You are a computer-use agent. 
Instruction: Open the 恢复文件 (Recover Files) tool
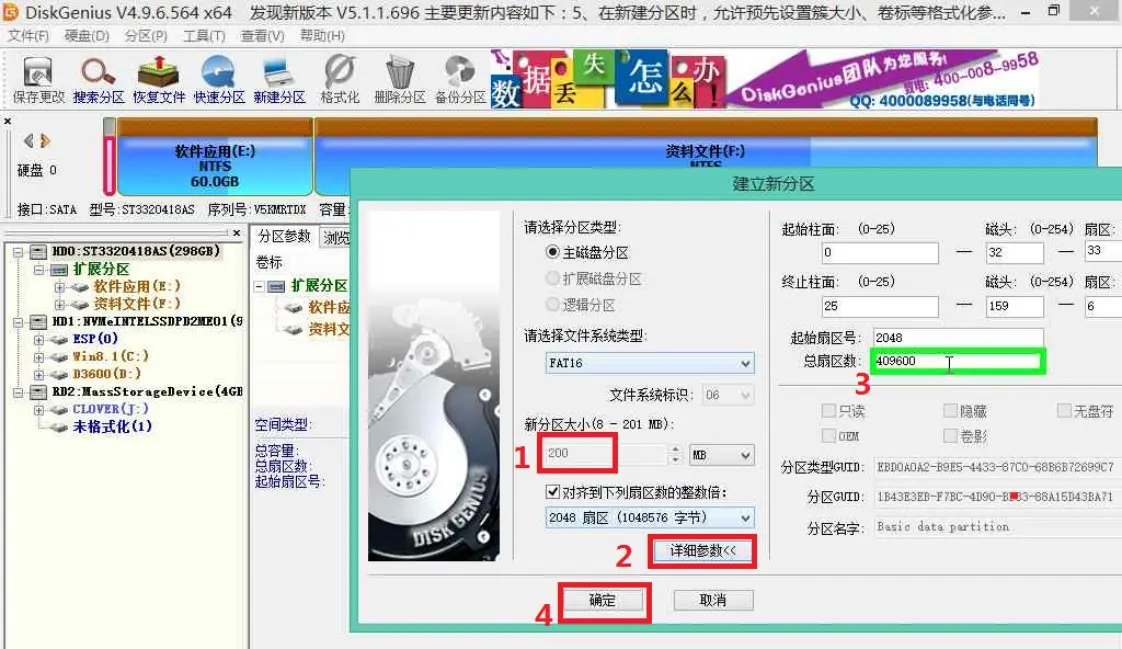pos(159,80)
